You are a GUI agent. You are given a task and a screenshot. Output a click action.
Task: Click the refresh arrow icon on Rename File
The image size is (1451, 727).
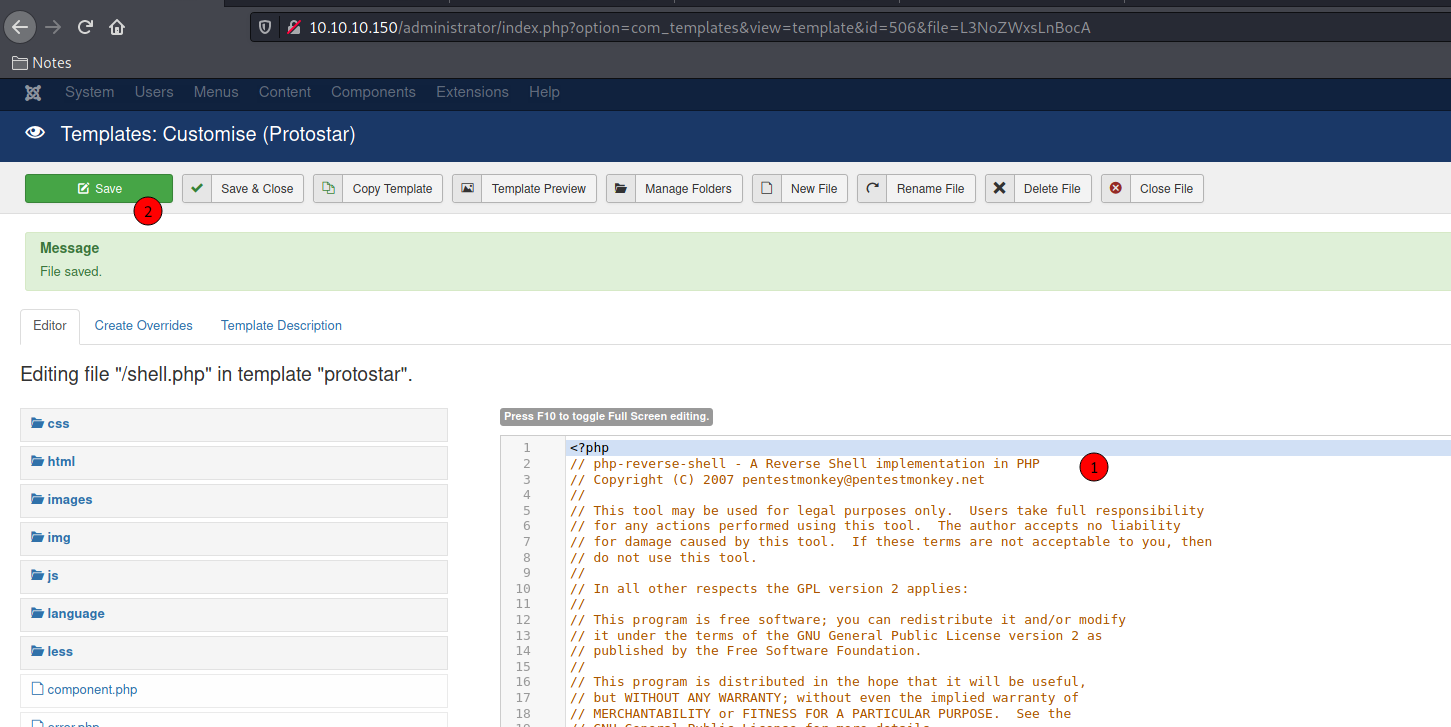[872, 188]
